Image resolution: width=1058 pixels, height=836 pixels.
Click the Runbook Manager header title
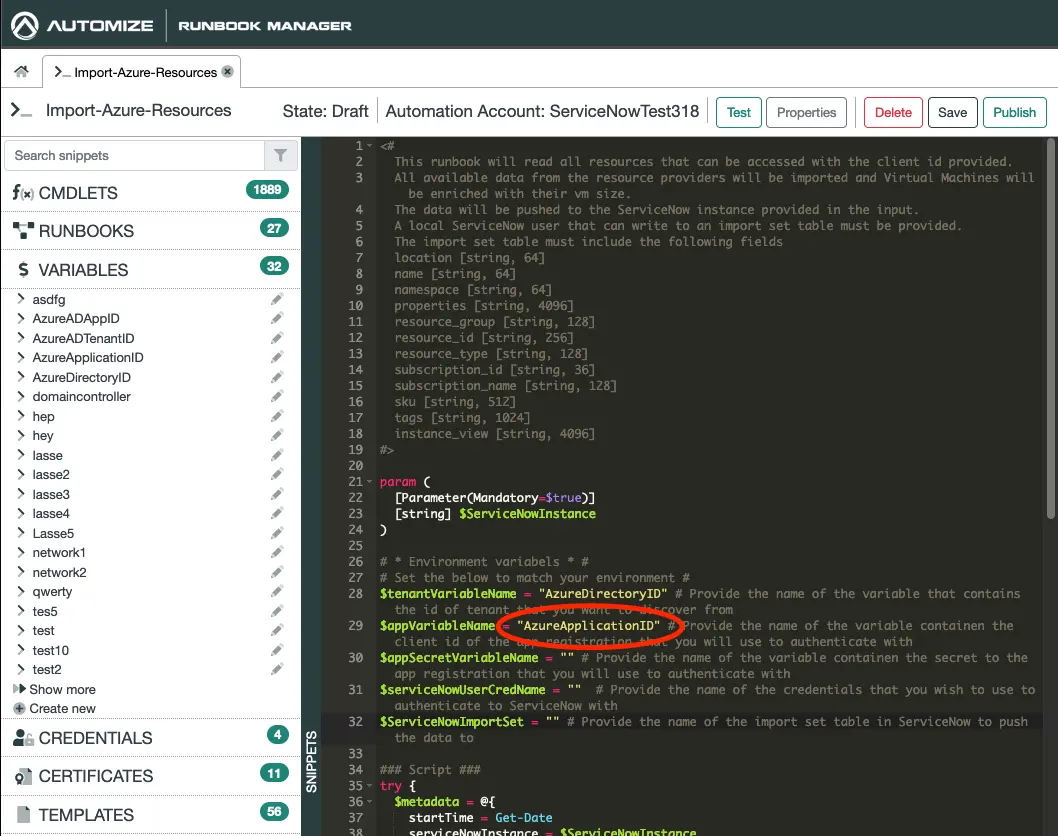point(265,26)
